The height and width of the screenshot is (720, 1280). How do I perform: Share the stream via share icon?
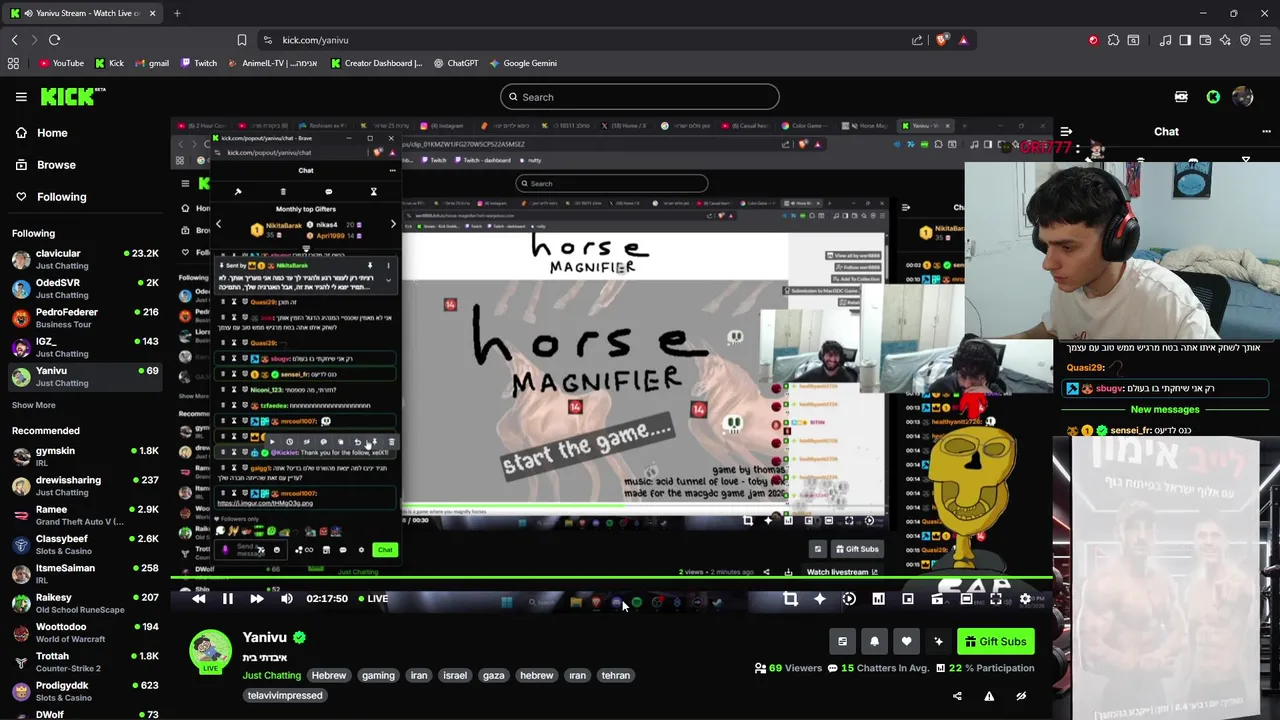coord(957,696)
